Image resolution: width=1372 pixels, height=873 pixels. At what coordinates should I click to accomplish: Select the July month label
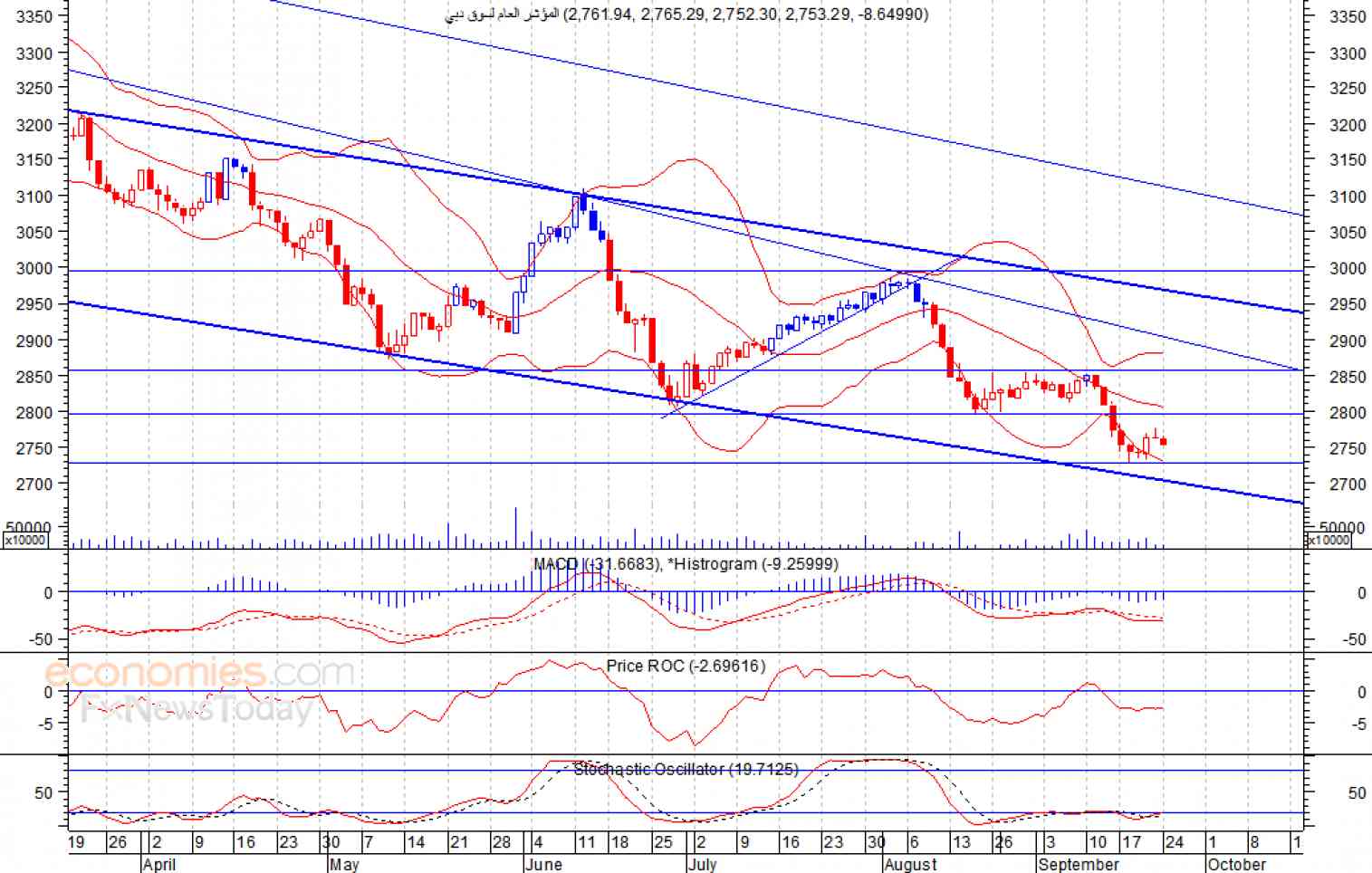click(703, 864)
